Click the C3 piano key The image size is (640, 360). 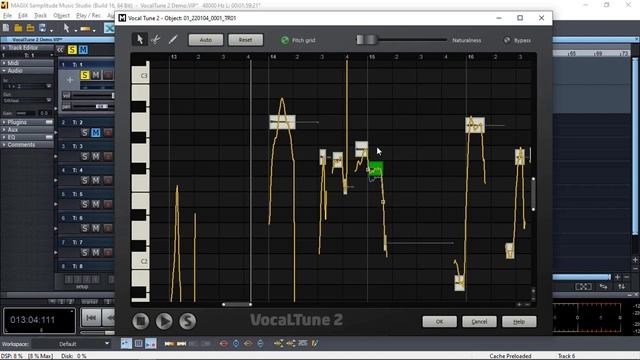pyautogui.click(x=140, y=76)
